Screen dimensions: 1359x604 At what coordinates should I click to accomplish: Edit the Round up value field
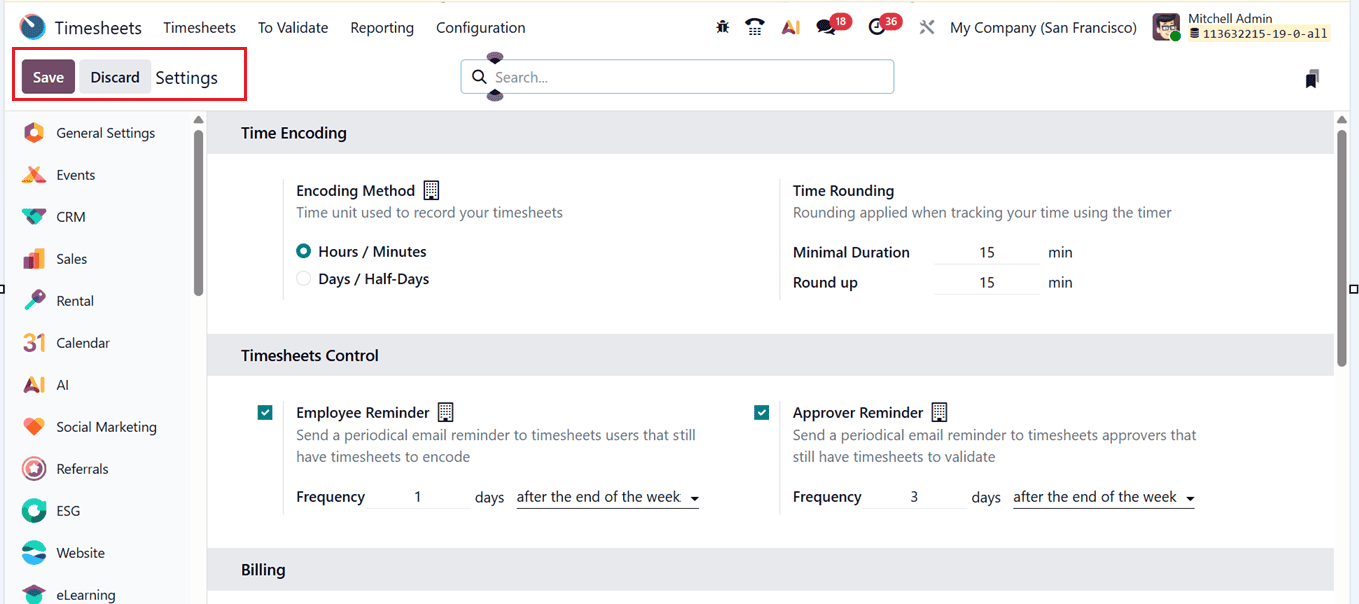click(987, 283)
